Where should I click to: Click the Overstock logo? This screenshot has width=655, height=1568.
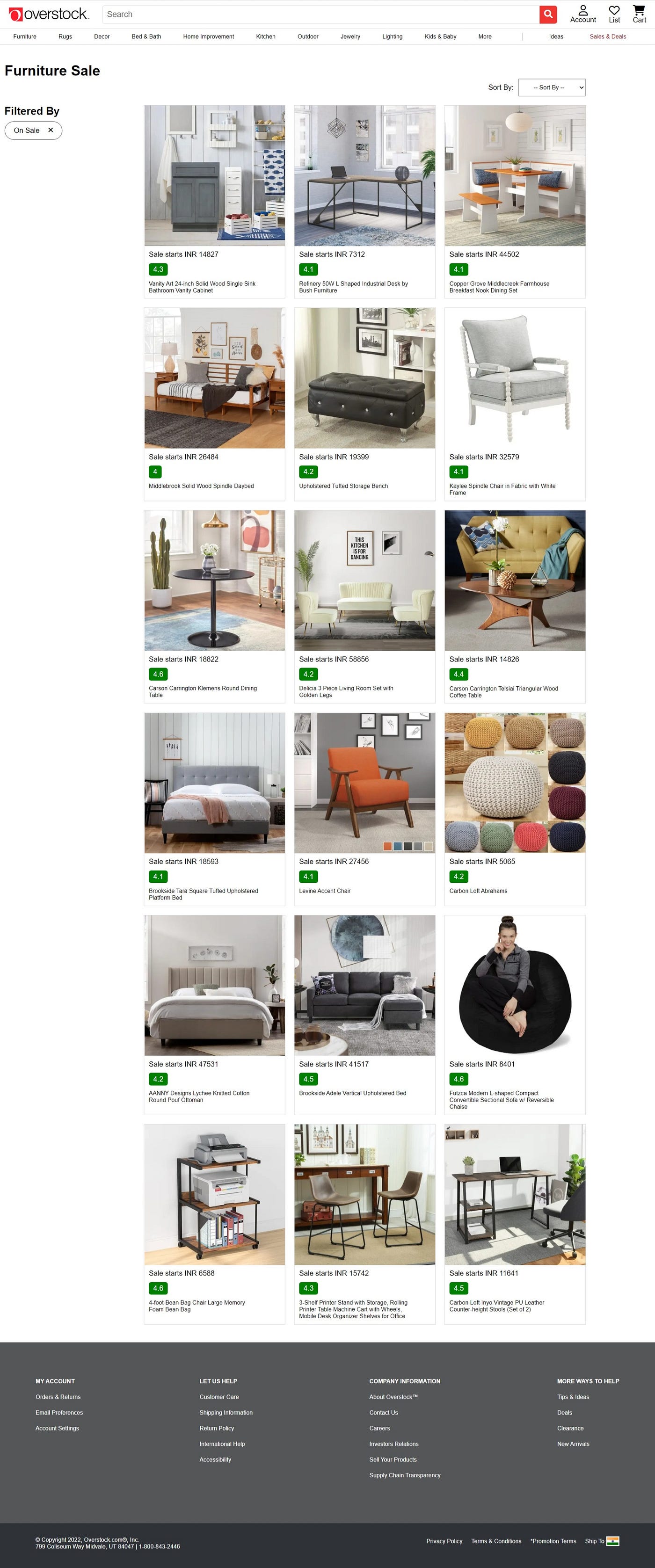coord(49,14)
